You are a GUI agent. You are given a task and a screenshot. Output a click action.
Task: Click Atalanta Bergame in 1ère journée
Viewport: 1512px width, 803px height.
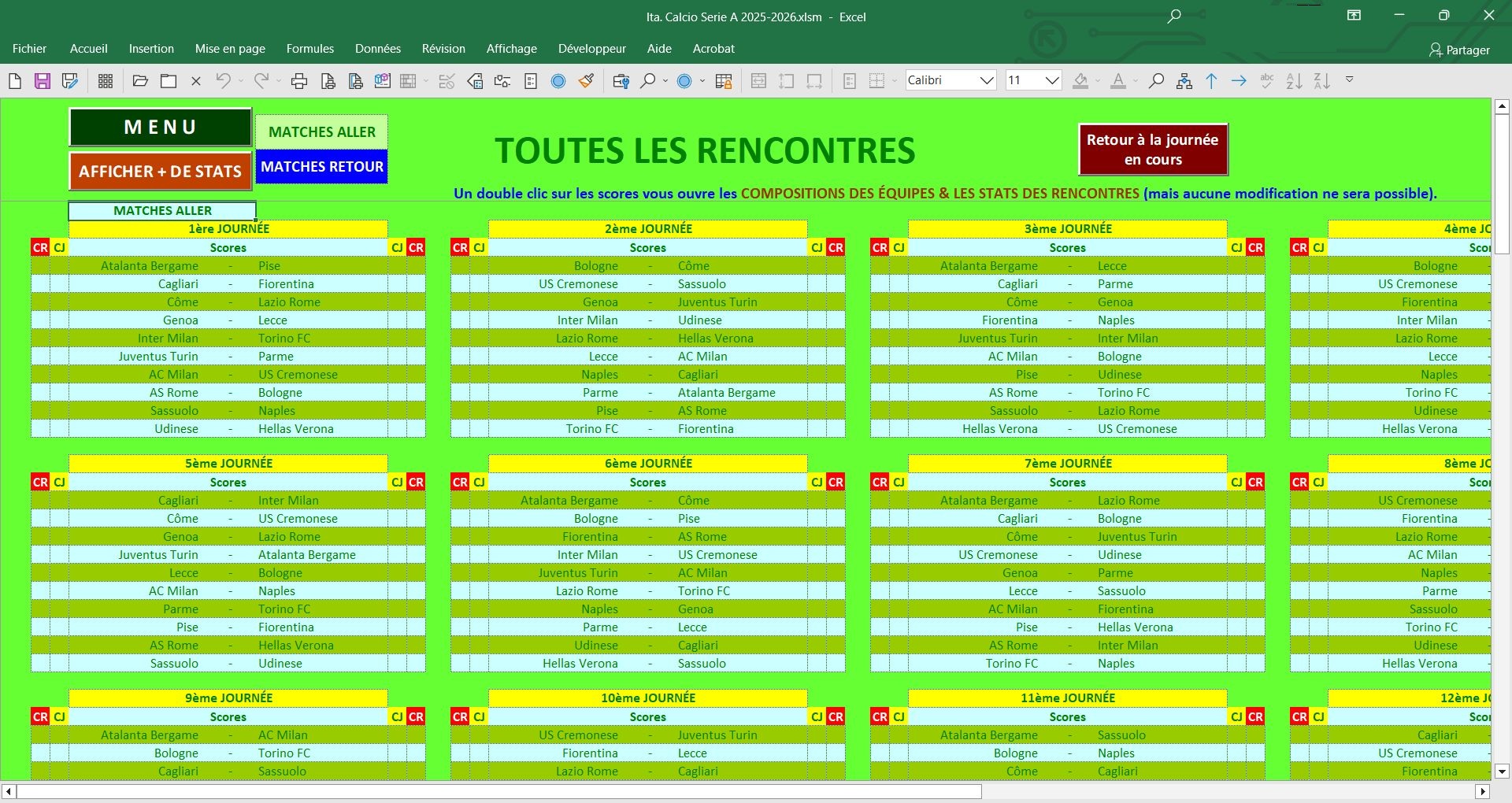click(150, 266)
